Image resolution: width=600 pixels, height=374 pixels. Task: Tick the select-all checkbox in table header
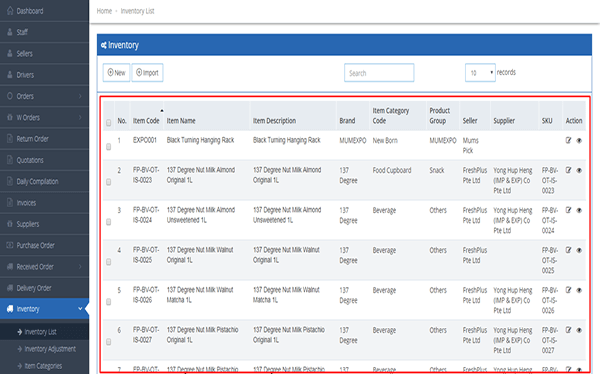pyautogui.click(x=109, y=122)
